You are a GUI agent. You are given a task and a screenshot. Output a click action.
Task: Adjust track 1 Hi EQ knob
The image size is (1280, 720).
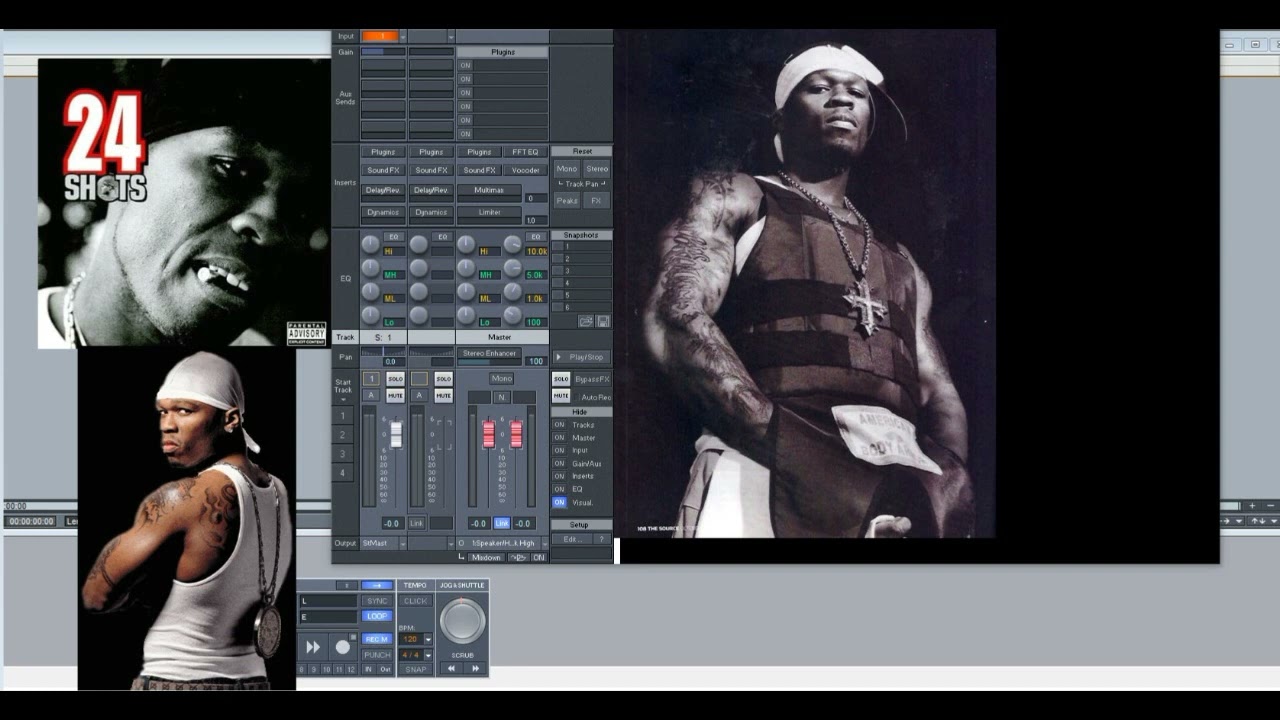(x=370, y=243)
